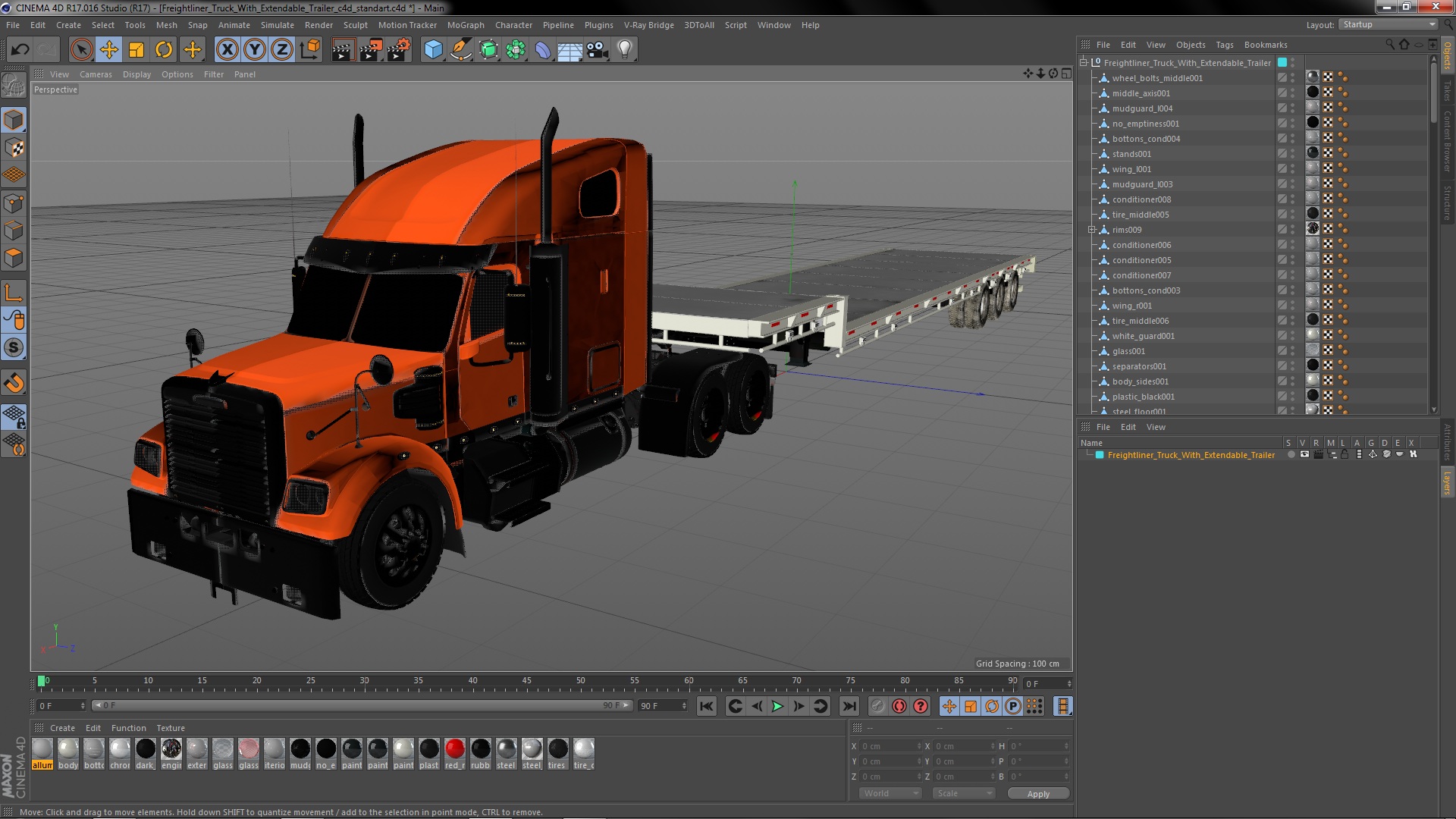Image resolution: width=1456 pixels, height=819 pixels.
Task: Open material manager Texture menu
Action: click(171, 728)
